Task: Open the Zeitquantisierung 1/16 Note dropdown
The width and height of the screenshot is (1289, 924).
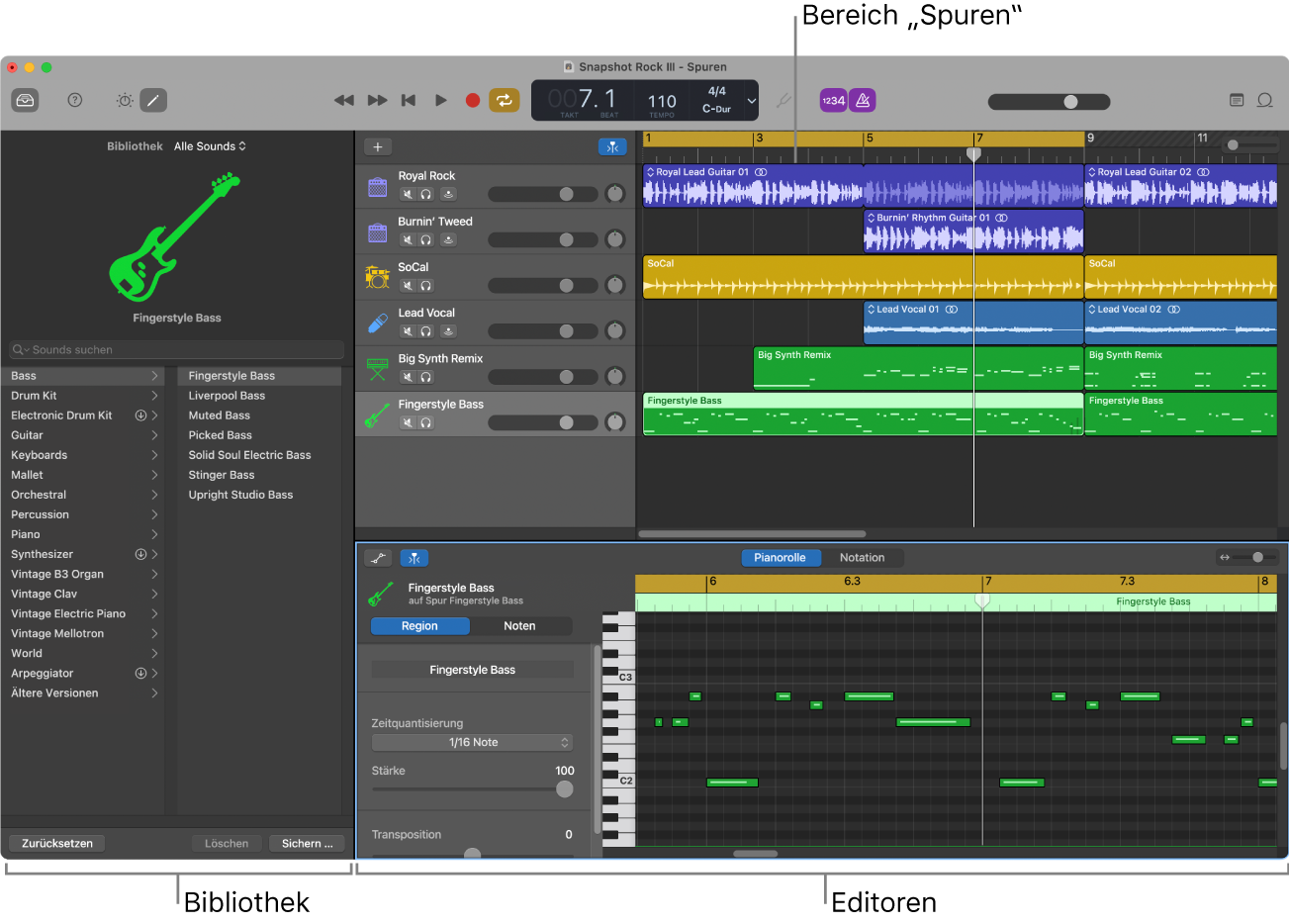Action: tap(472, 742)
